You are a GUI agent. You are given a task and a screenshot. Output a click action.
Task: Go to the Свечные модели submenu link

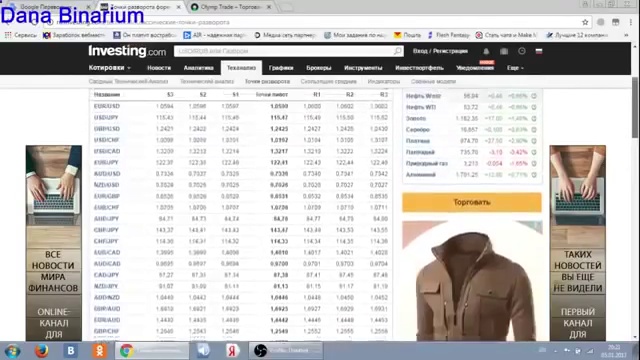coord(433,82)
